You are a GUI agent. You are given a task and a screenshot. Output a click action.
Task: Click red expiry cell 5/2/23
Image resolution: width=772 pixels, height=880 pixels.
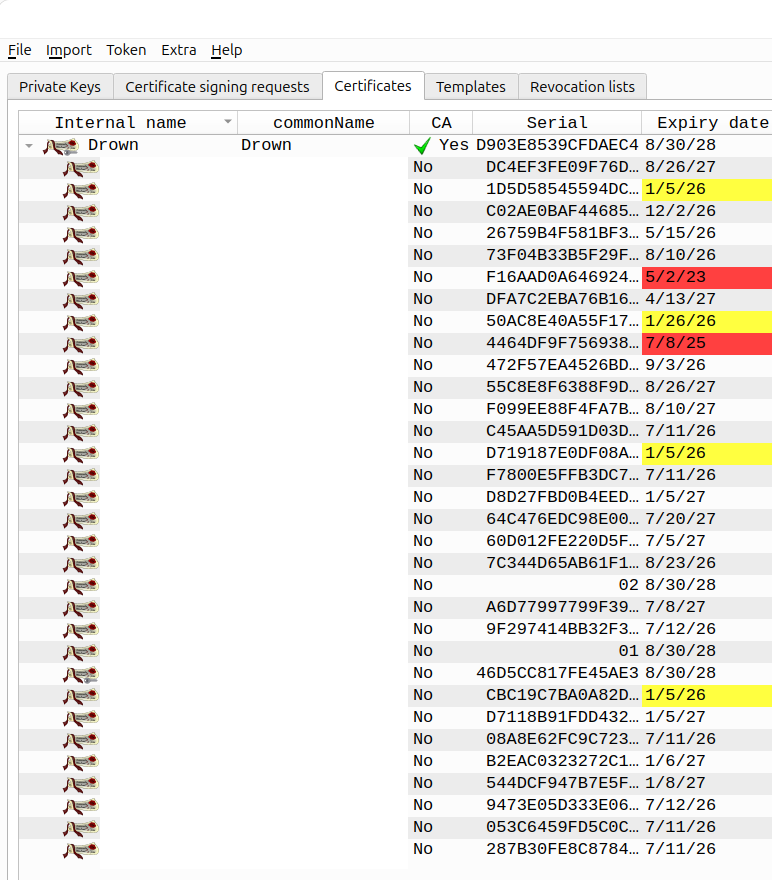pos(707,278)
